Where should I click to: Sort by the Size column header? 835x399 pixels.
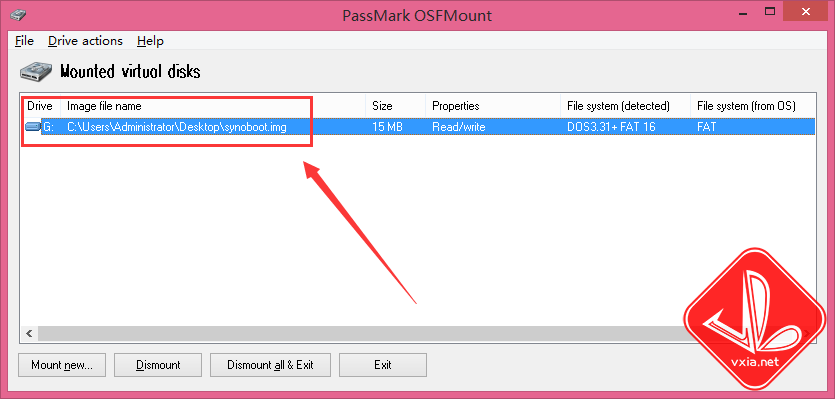[396, 106]
